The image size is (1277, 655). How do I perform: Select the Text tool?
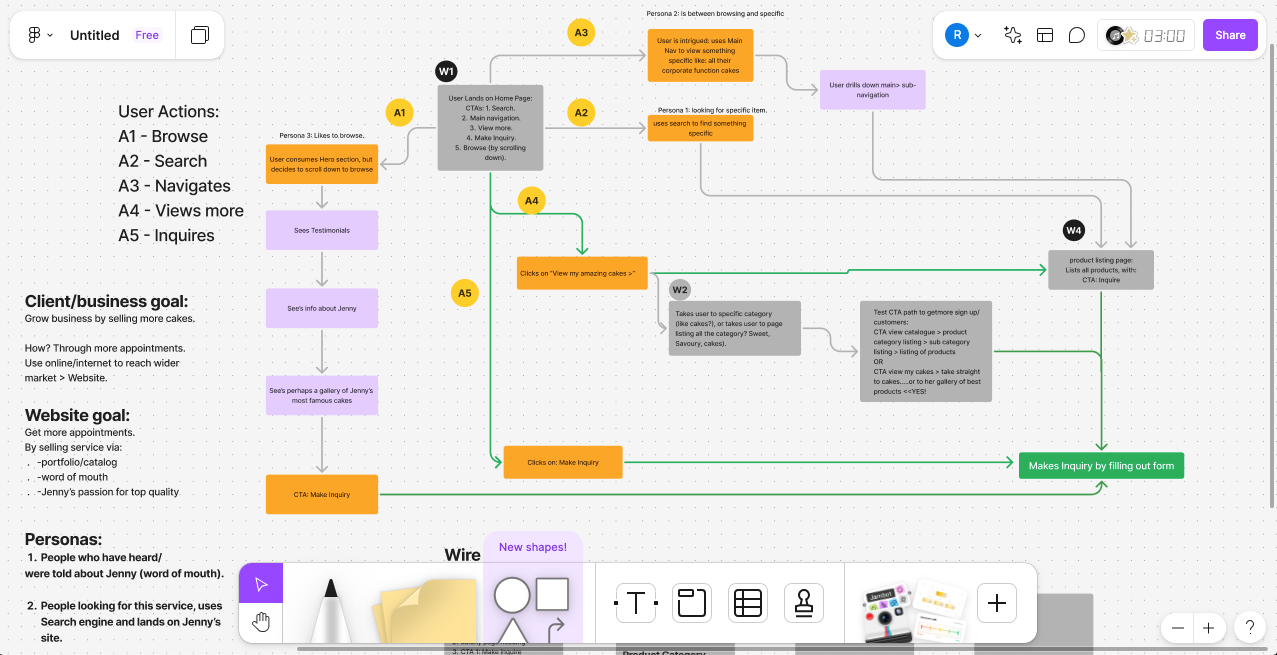point(636,603)
